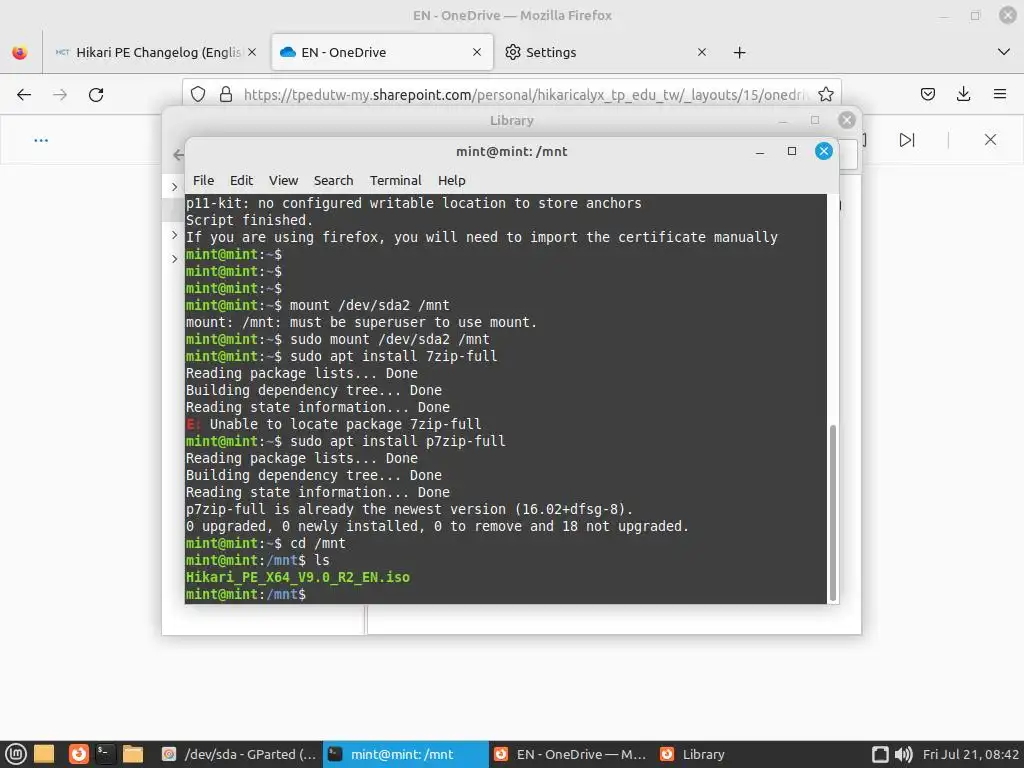Image resolution: width=1024 pixels, height=768 pixels.
Task: Switch to the EN - OneDrive tab
Action: (382, 52)
